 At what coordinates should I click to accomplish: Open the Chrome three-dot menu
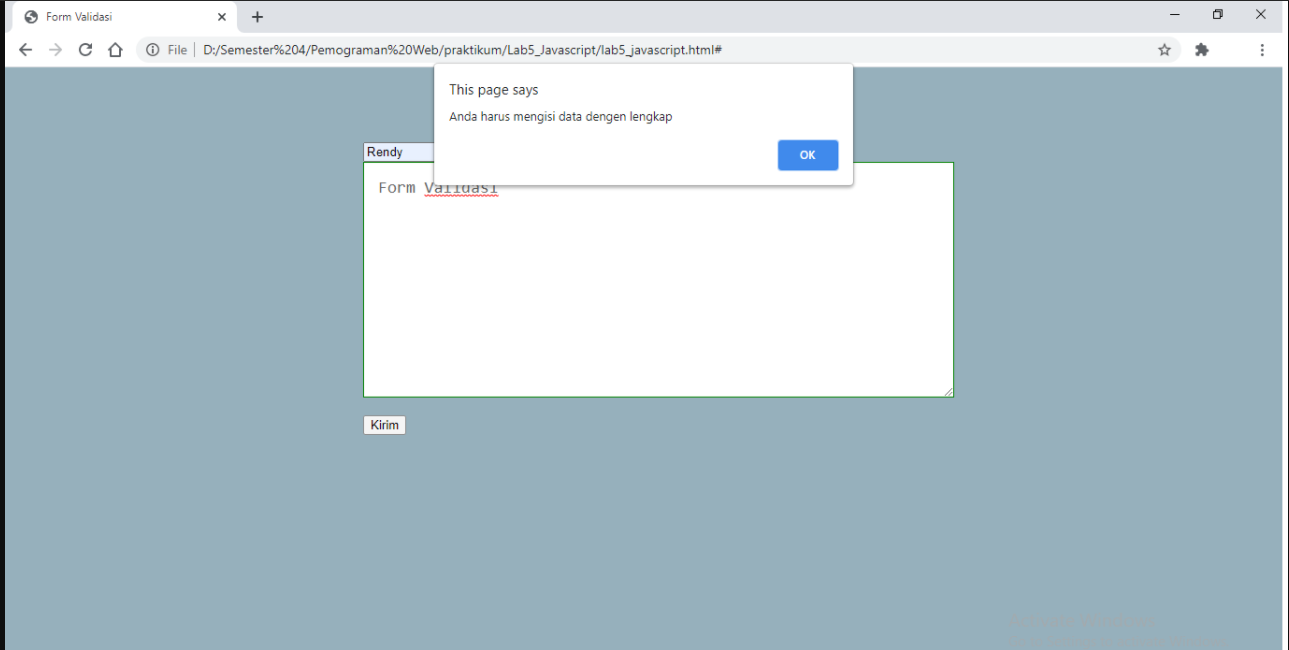point(1262,50)
